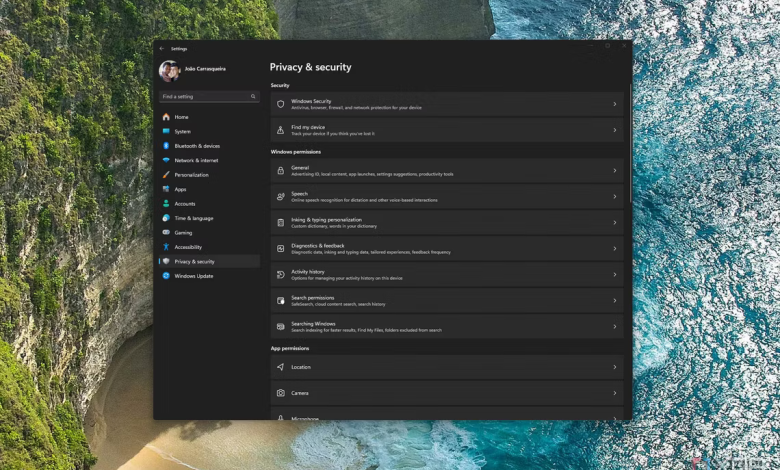Click the Speech settings icon
Image resolution: width=780 pixels, height=470 pixels.
(x=281, y=197)
